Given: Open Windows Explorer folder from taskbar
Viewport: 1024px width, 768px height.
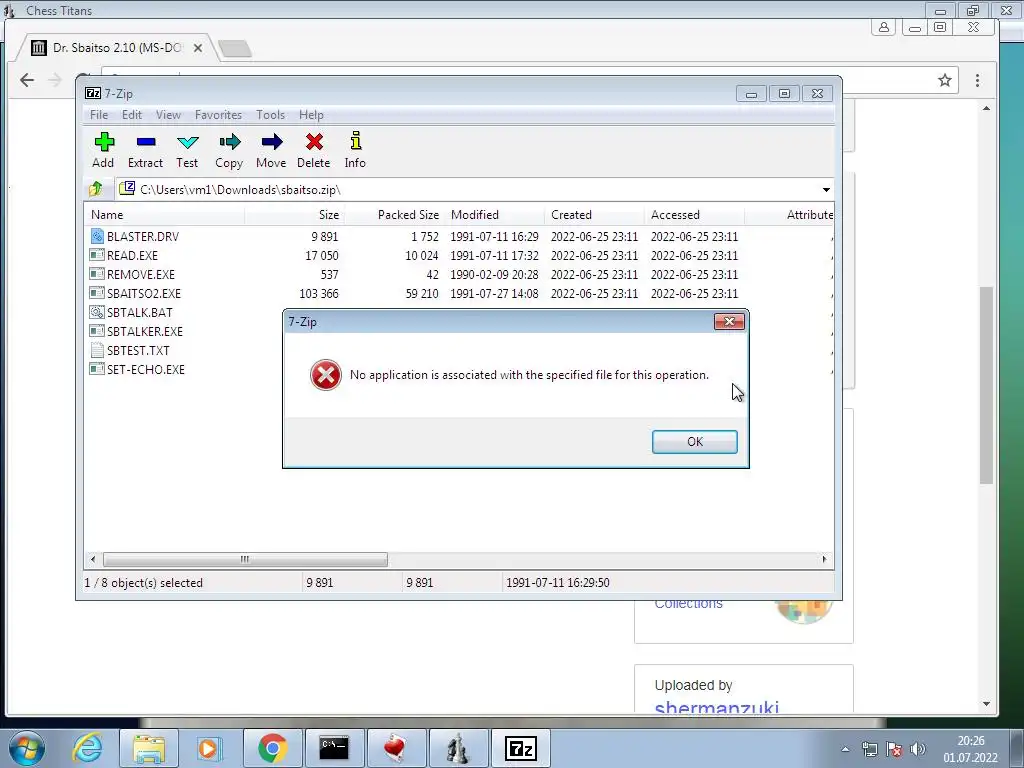Looking at the screenshot, I should pos(149,748).
